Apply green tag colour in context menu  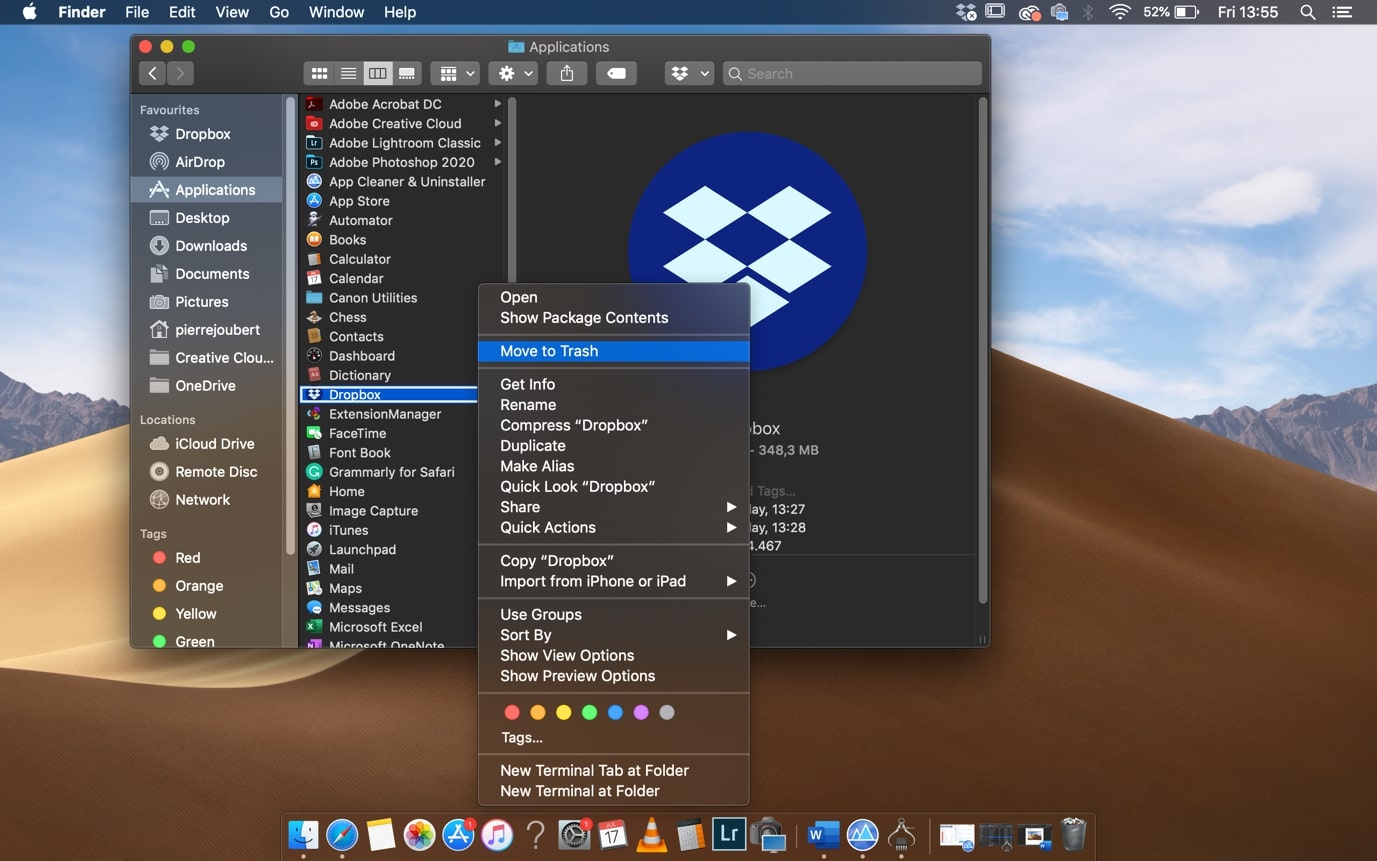[590, 712]
